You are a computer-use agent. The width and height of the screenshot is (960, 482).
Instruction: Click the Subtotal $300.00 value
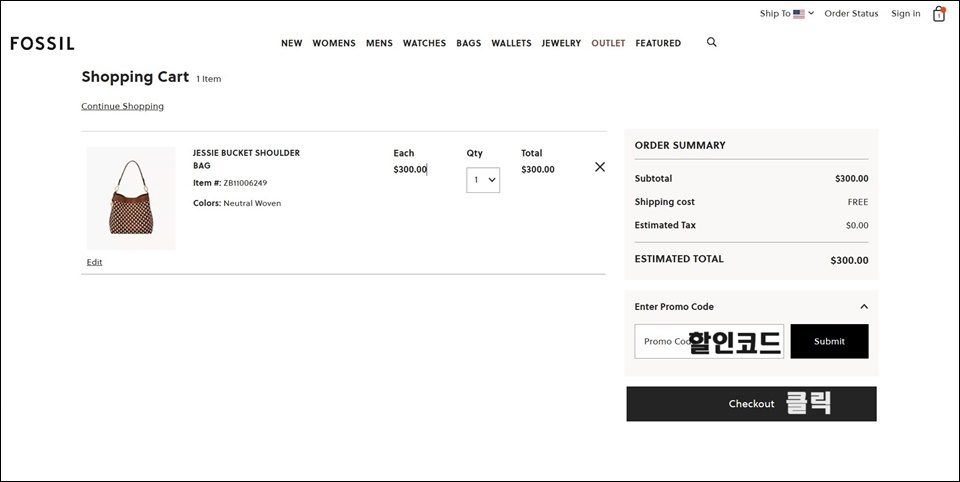852,179
